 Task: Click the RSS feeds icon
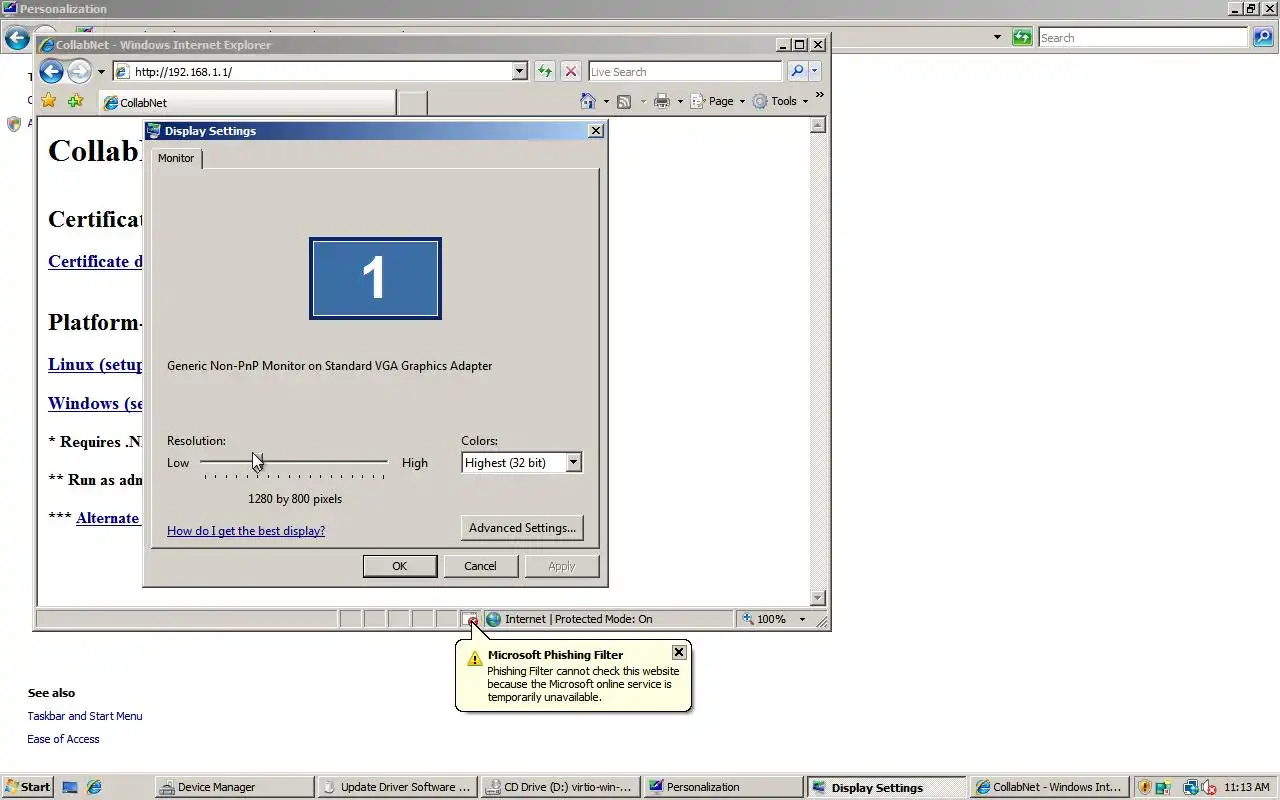coord(624,101)
